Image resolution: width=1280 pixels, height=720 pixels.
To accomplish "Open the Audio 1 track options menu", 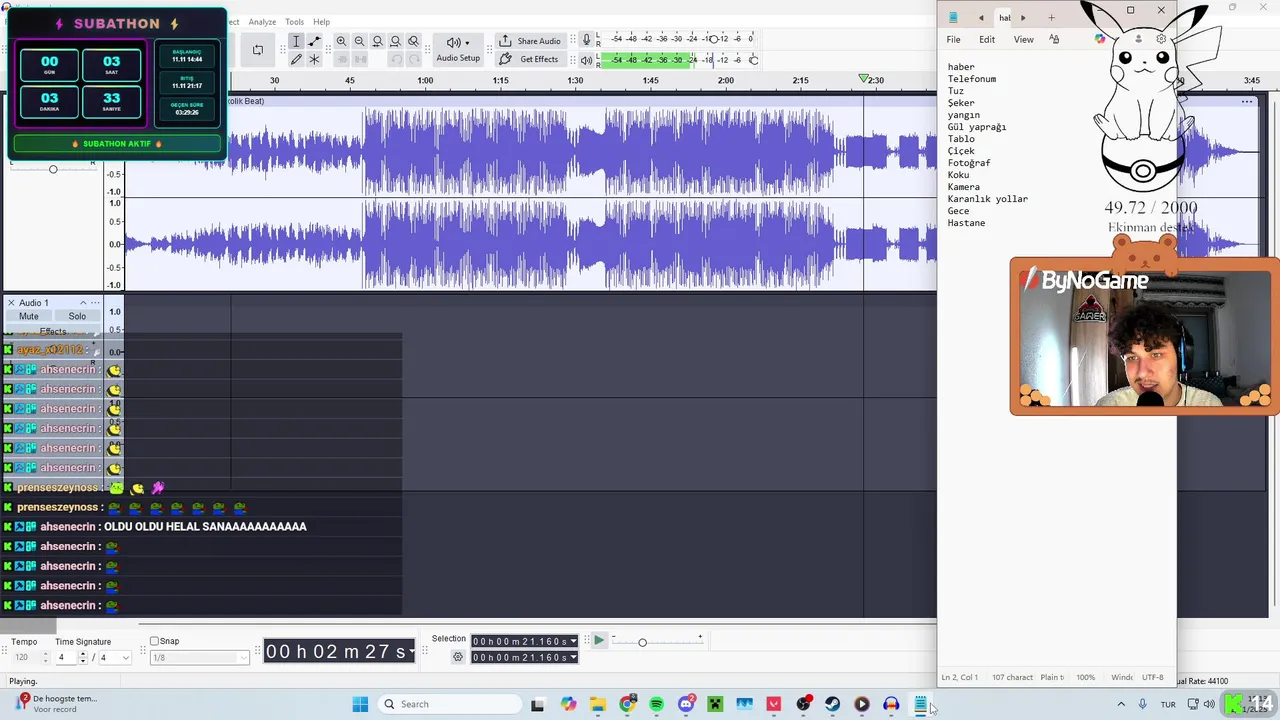I will click(x=95, y=303).
